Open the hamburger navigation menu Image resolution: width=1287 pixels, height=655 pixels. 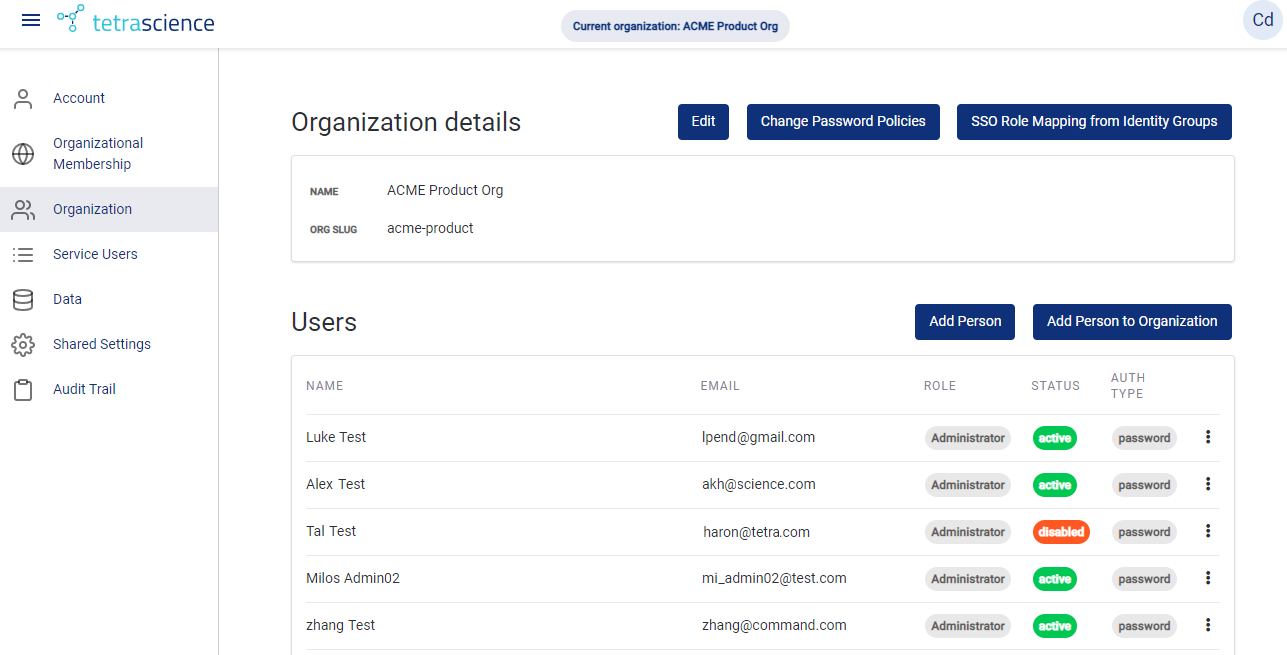31,20
